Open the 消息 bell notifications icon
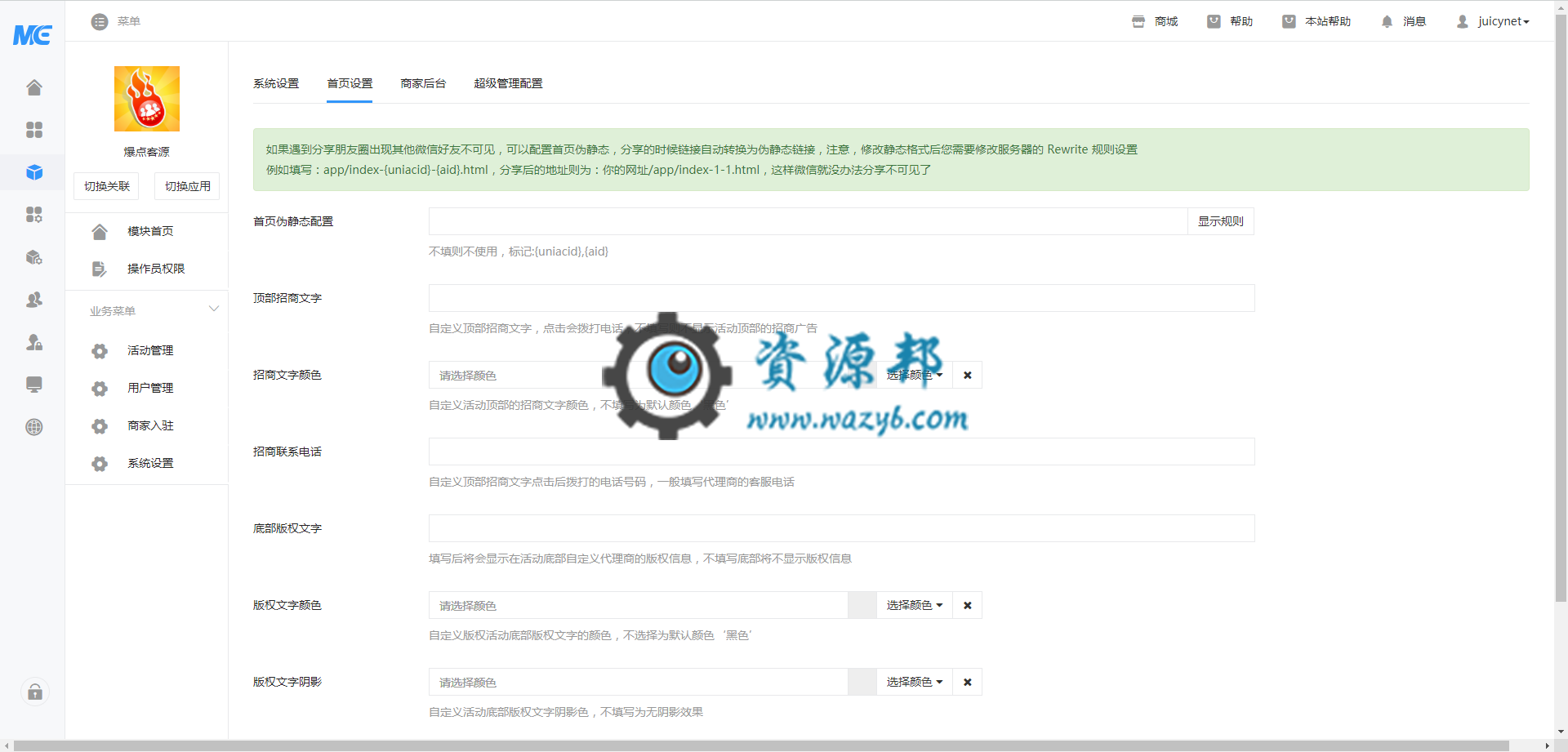The height and width of the screenshot is (752, 1568). click(x=1387, y=21)
